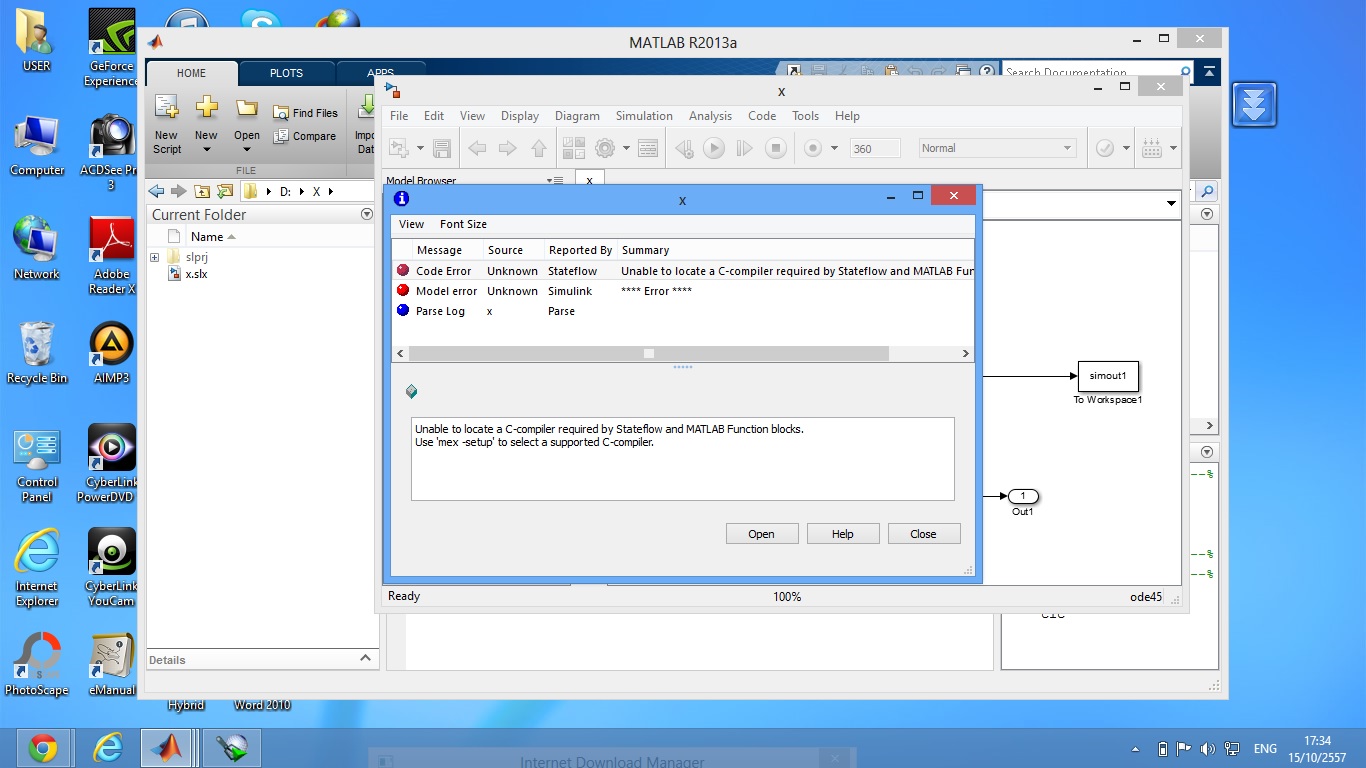Image resolution: width=1366 pixels, height=768 pixels.
Task: Click the Compare files icon
Action: (x=281, y=136)
